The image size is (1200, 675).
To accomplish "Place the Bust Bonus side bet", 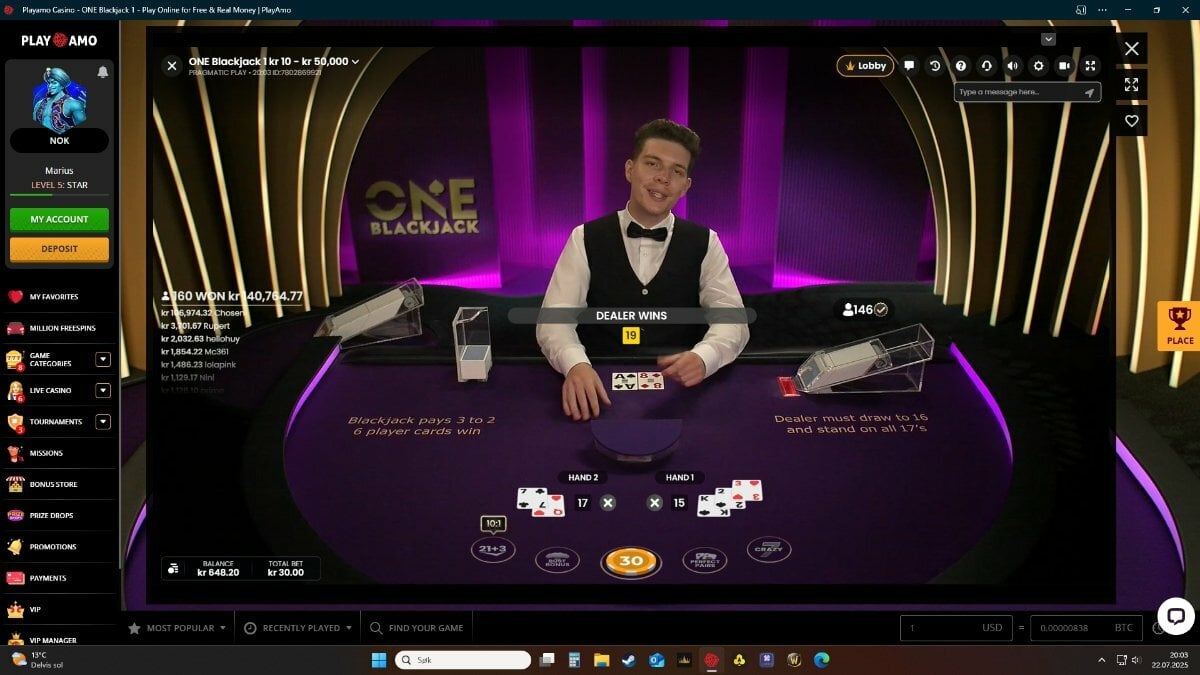I will point(557,560).
